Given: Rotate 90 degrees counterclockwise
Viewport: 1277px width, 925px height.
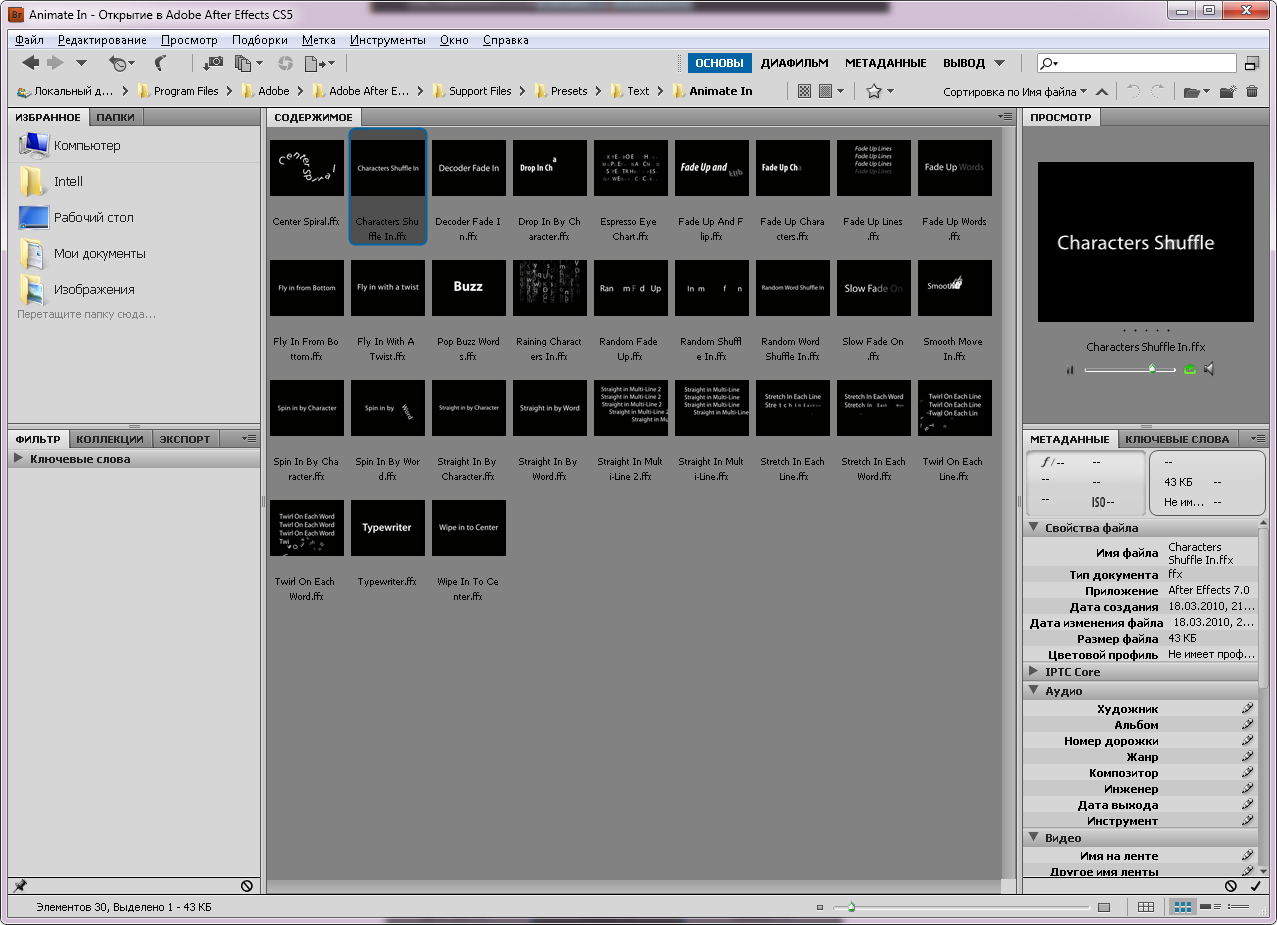Looking at the screenshot, I should (x=1133, y=91).
